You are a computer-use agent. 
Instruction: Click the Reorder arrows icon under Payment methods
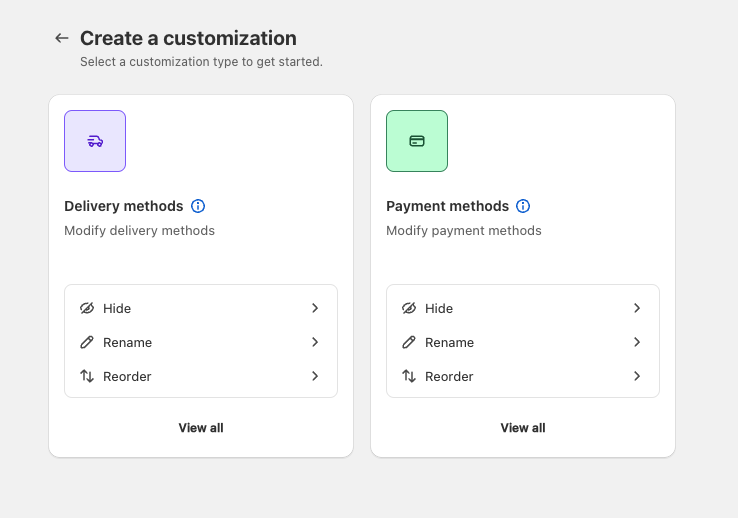point(409,376)
